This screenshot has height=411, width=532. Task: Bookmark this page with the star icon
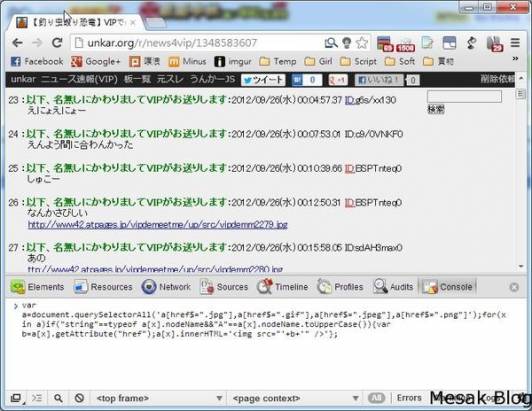(x=362, y=43)
